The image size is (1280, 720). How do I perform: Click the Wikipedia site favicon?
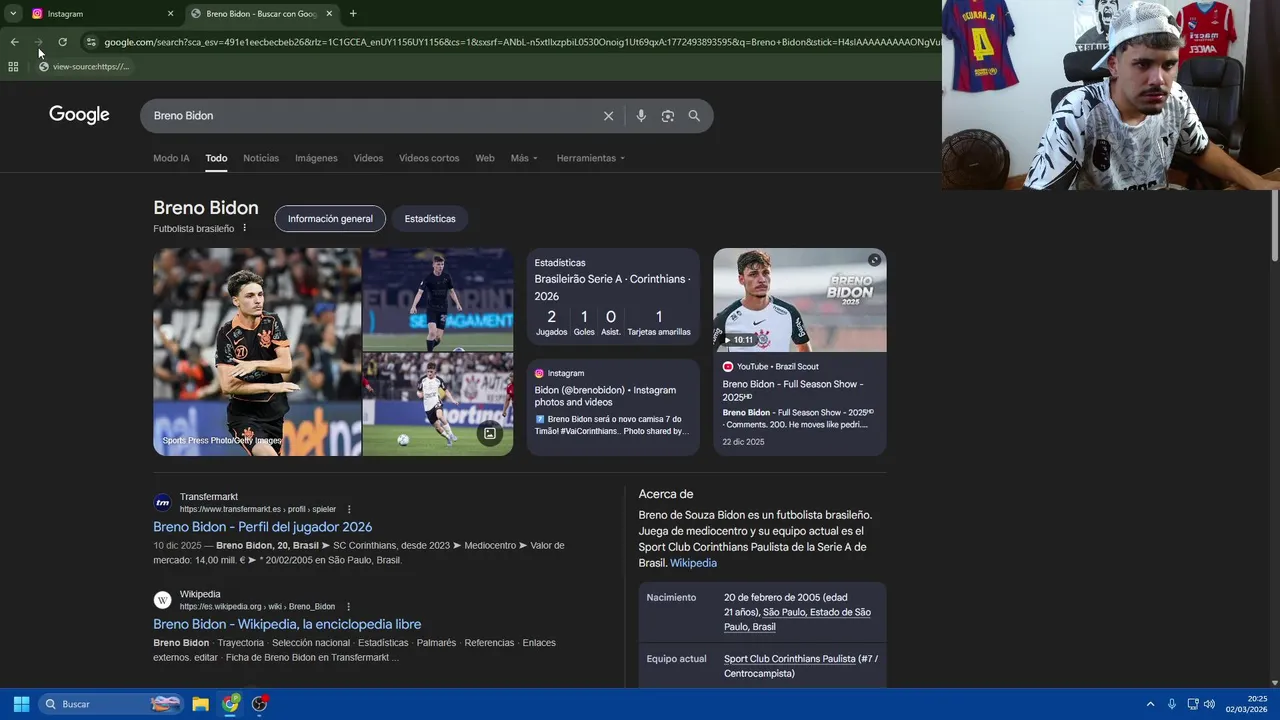[x=162, y=600]
